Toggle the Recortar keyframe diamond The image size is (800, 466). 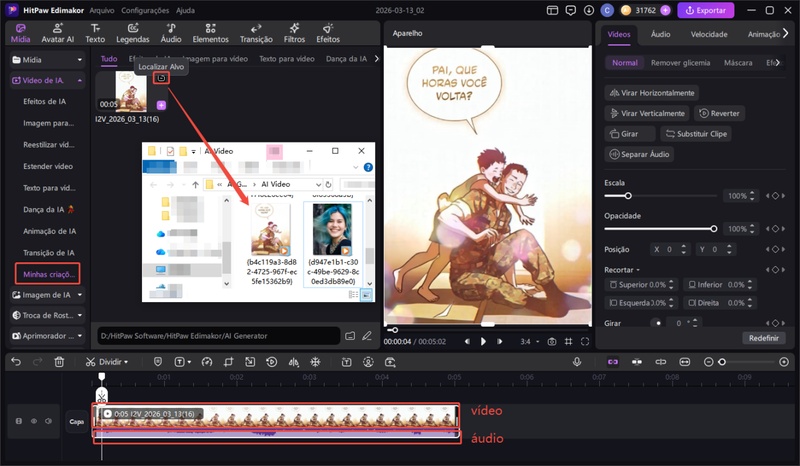775,269
